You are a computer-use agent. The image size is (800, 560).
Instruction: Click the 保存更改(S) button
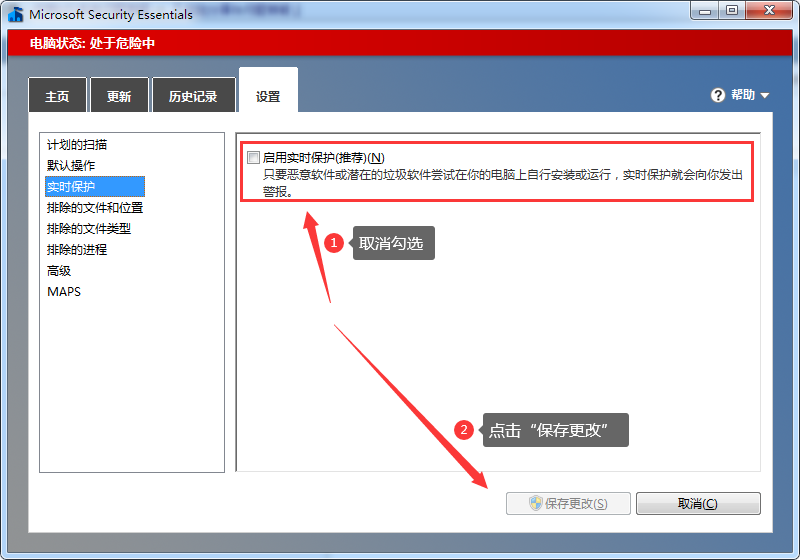pyautogui.click(x=568, y=503)
